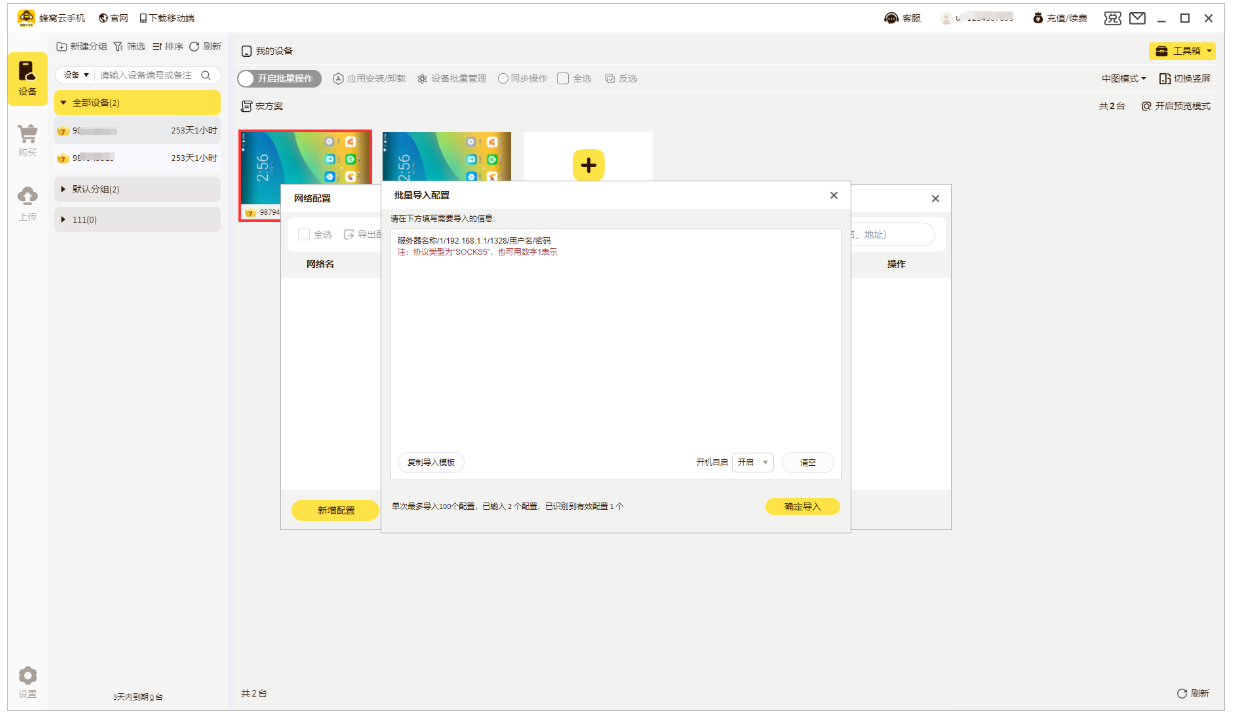
Task: Click the 切换竖屏 rotate screen icon
Action: point(1165,79)
